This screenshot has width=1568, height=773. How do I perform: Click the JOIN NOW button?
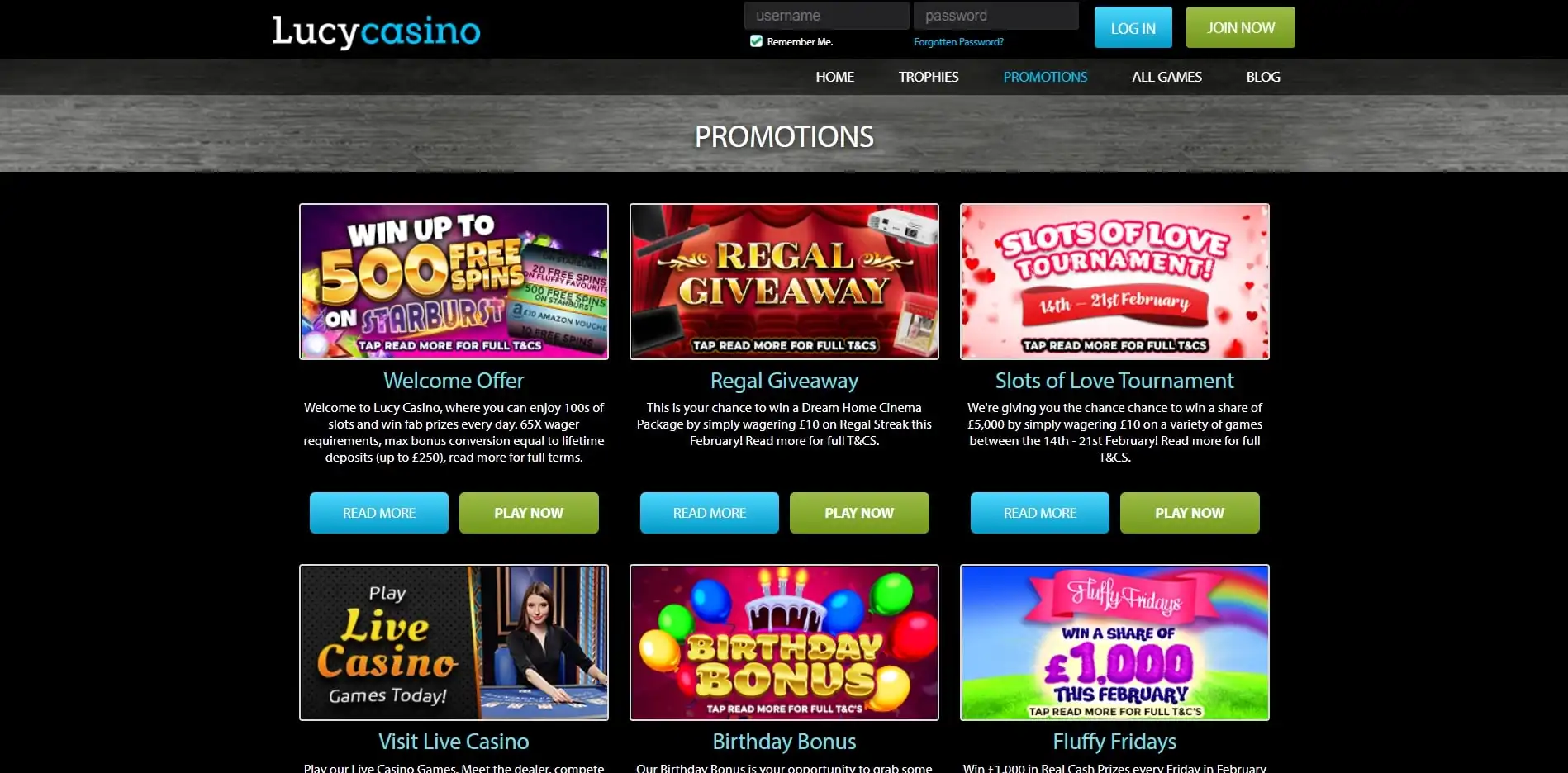coord(1240,27)
